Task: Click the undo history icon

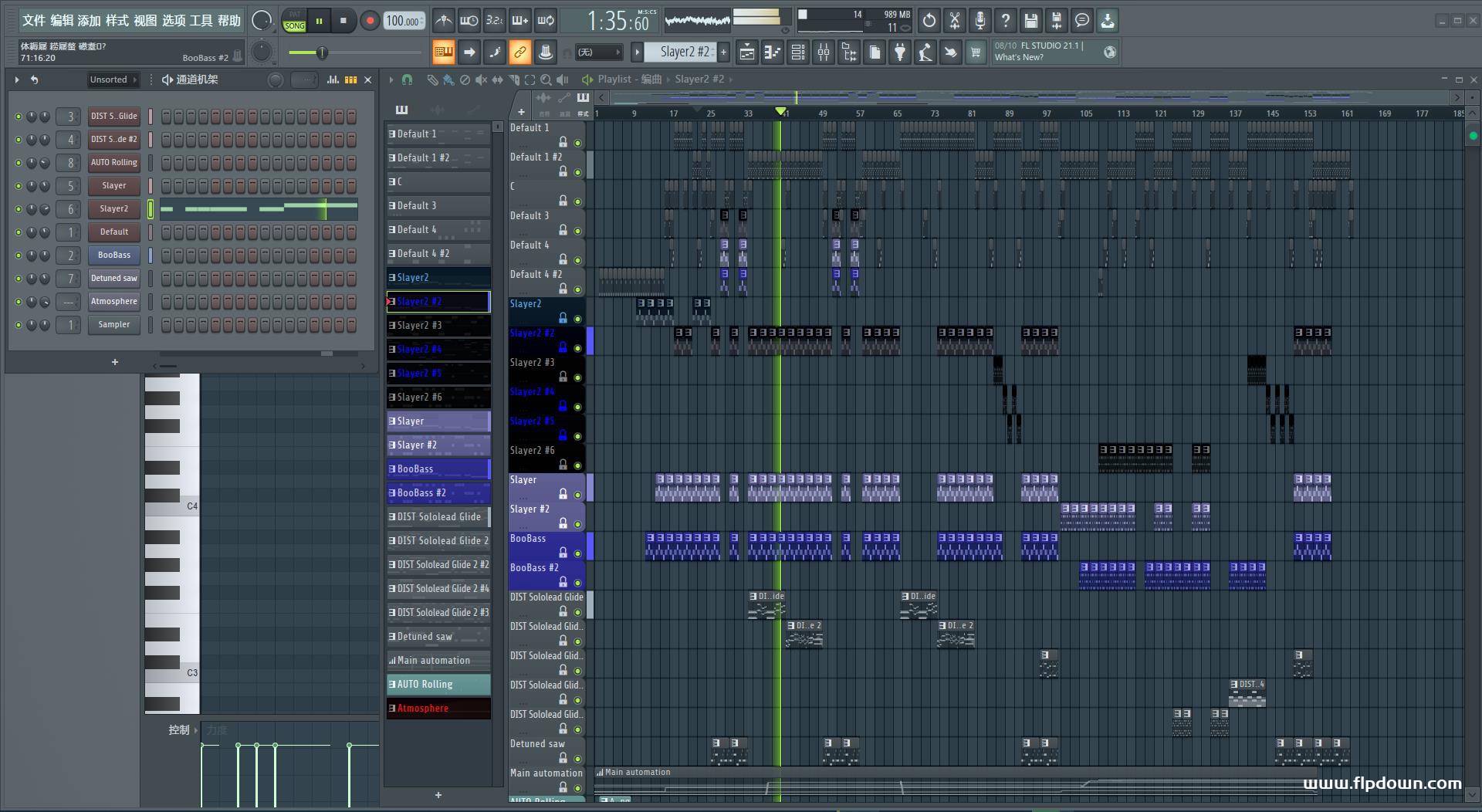Action: pyautogui.click(x=929, y=21)
